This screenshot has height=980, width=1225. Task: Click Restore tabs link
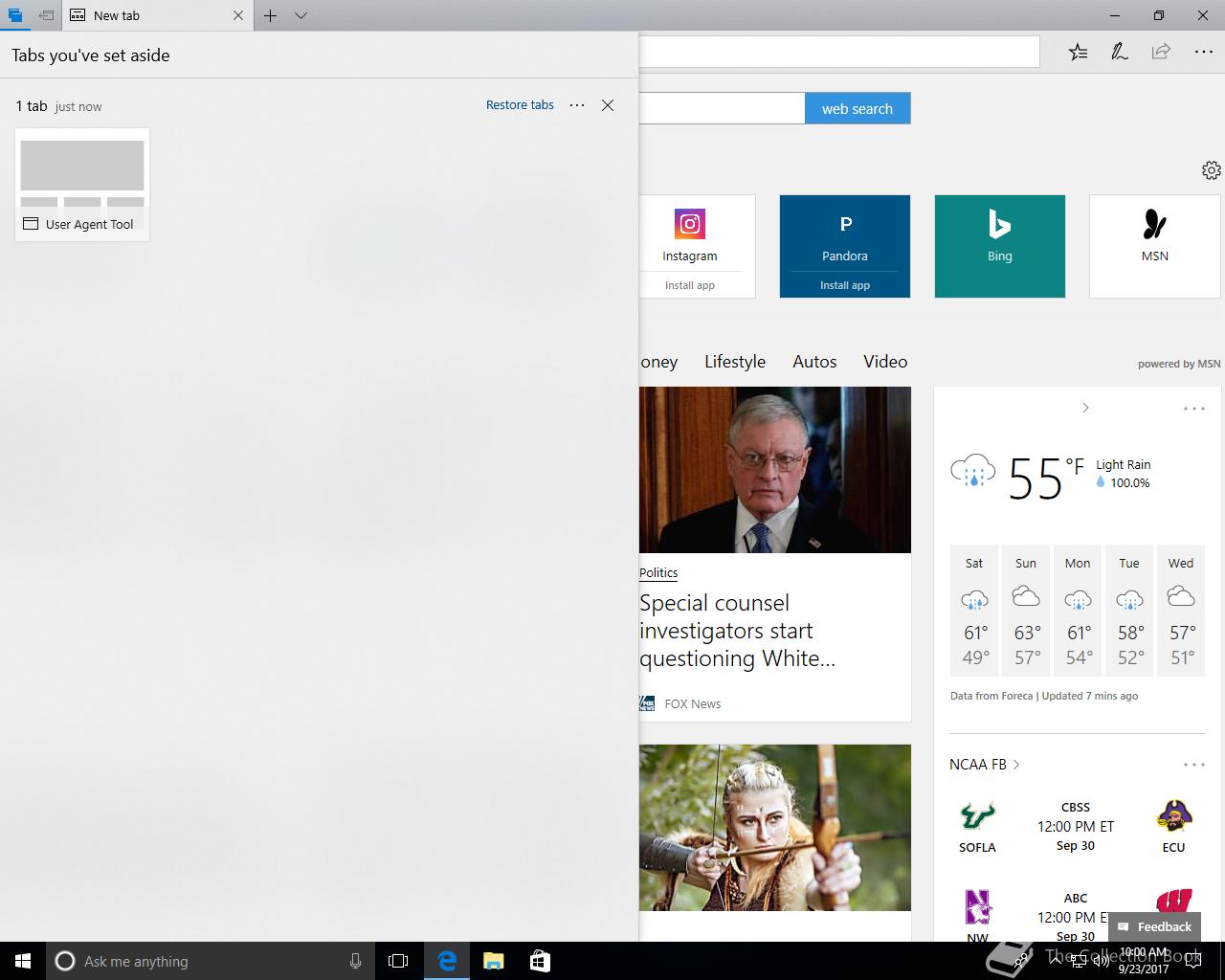click(520, 105)
